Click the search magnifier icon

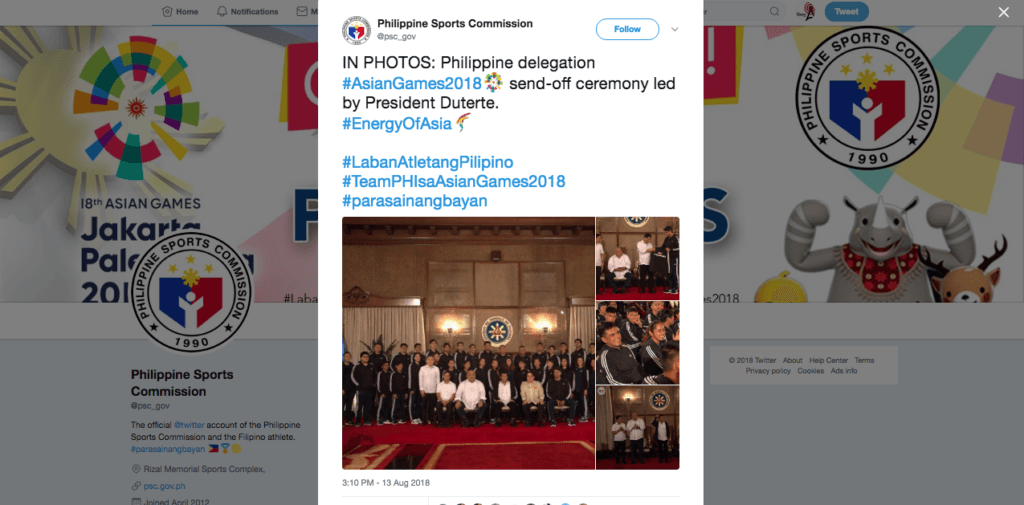coord(775,11)
